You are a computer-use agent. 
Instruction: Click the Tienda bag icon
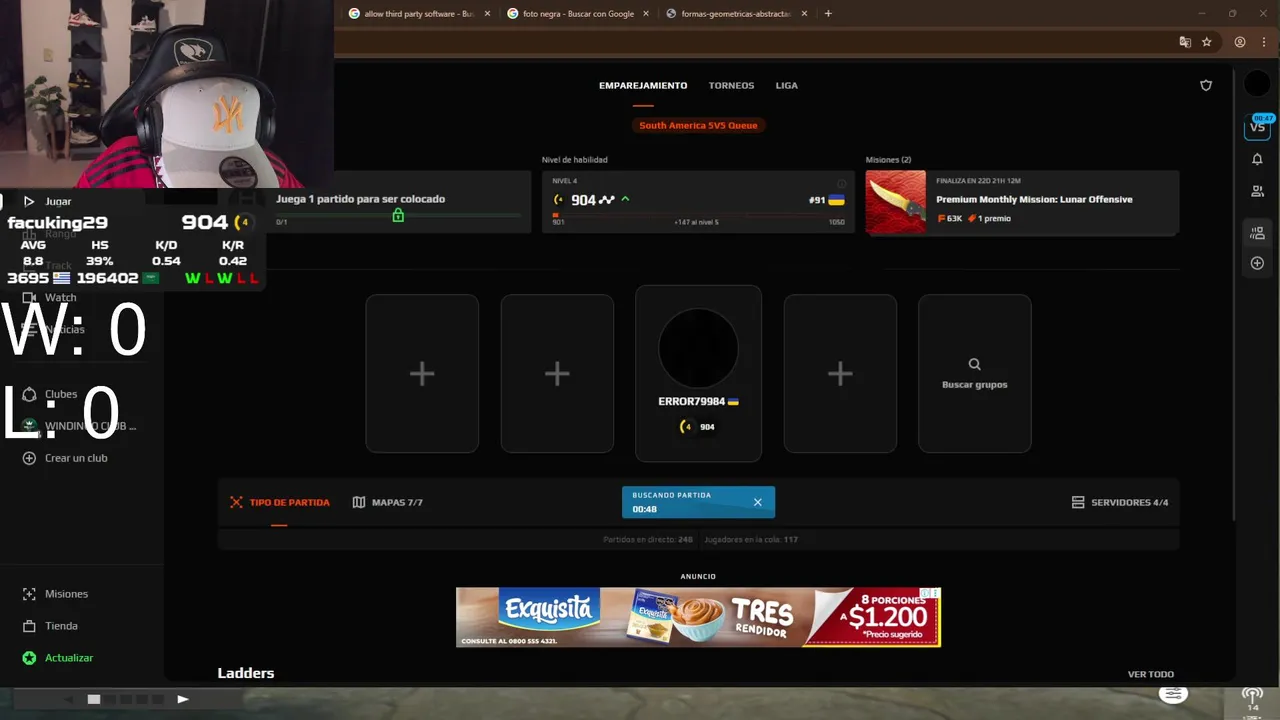point(29,626)
